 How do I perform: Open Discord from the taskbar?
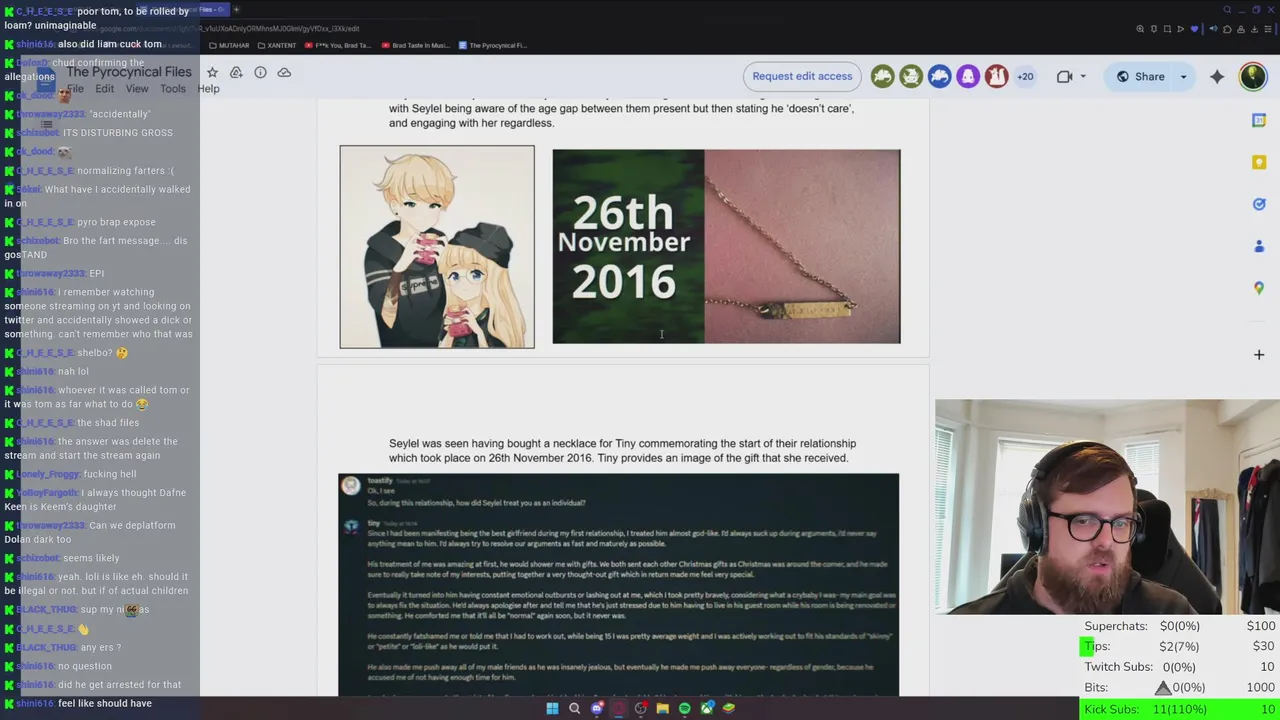[597, 708]
